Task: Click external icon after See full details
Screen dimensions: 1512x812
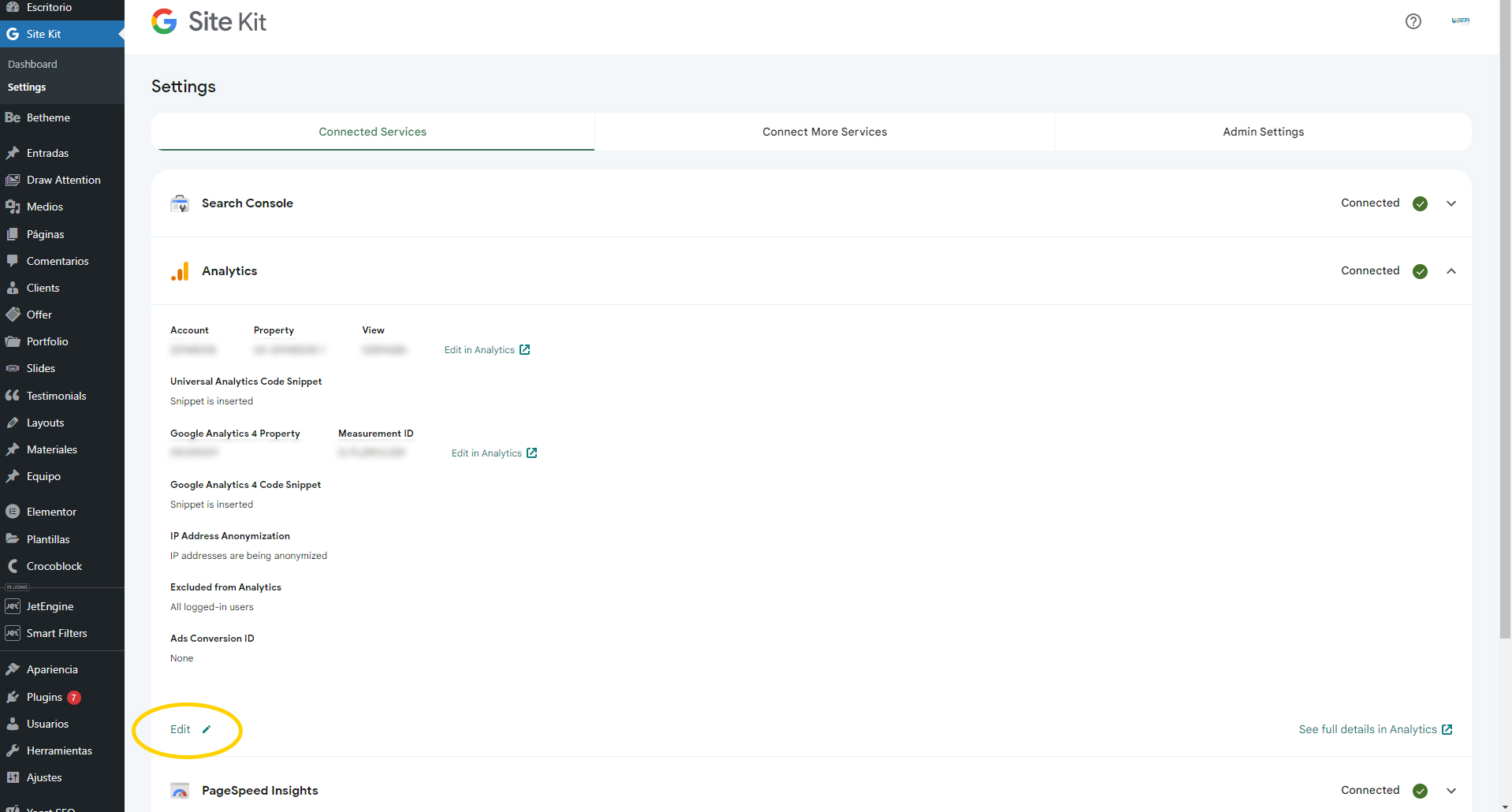Action: tap(1447, 729)
